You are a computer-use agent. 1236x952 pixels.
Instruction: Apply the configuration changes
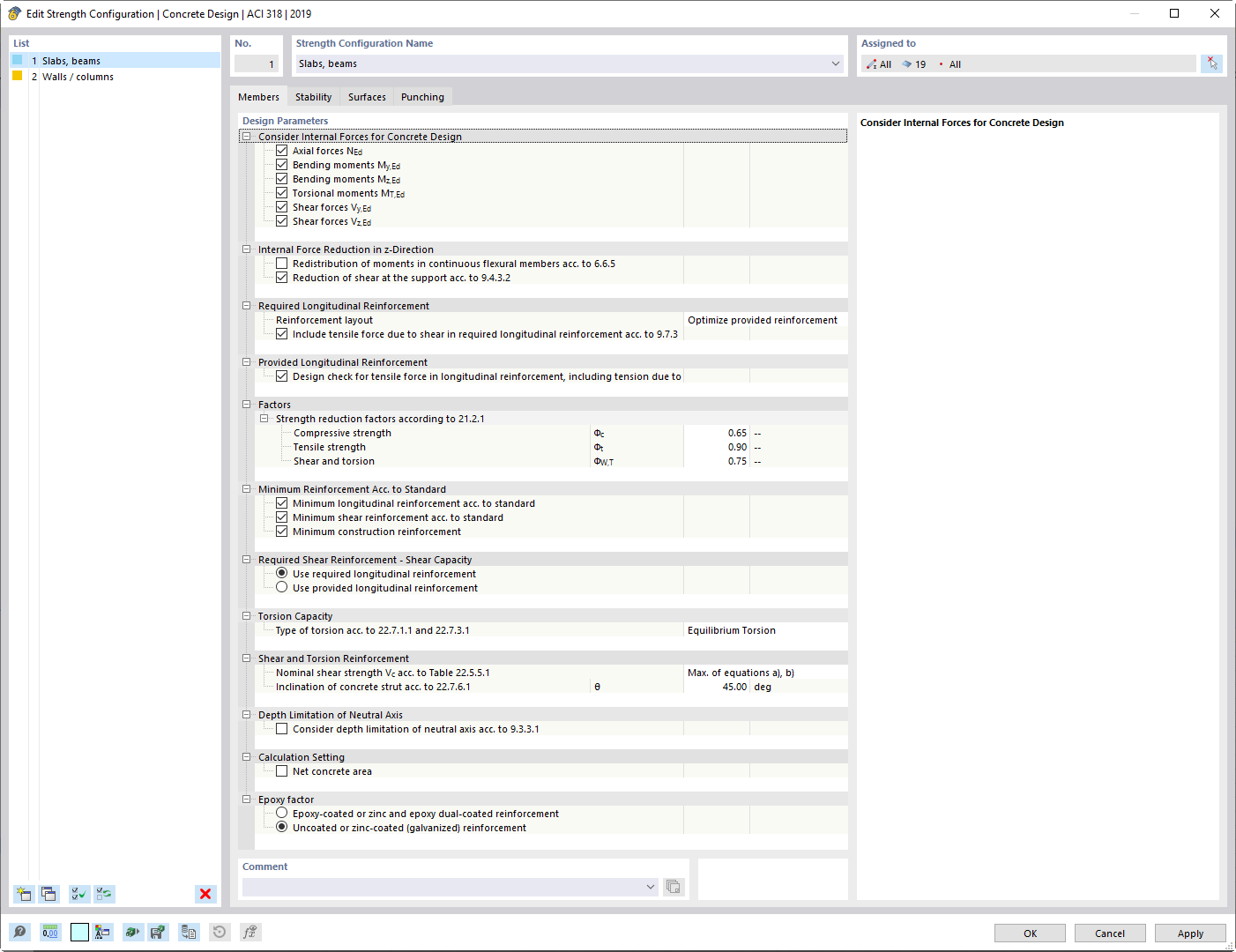1190,933
